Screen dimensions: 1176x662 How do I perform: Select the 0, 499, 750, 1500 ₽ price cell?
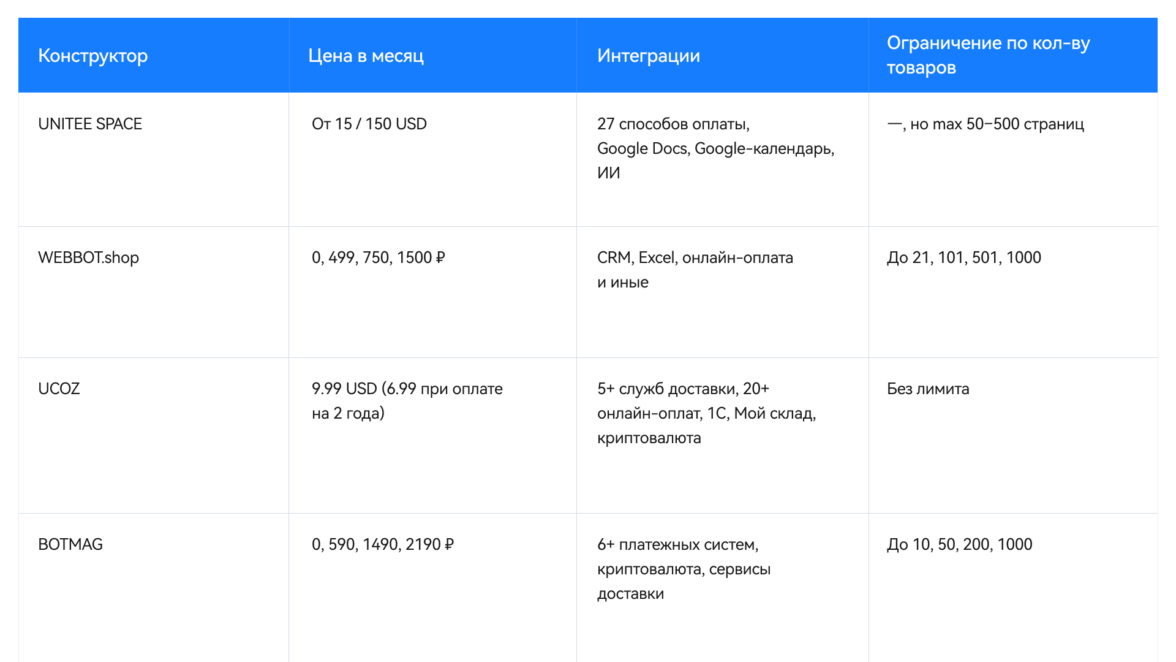click(378, 257)
